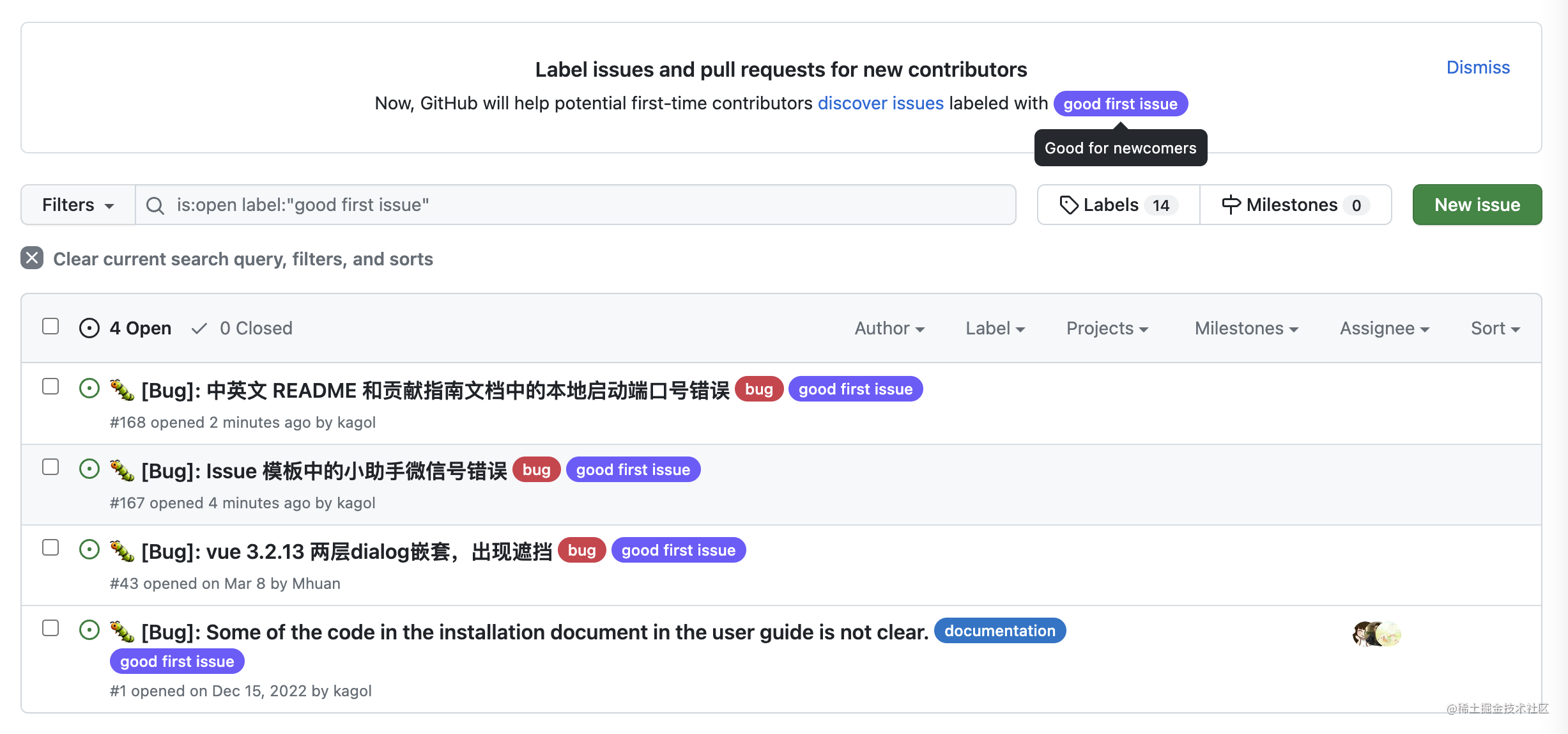Open the Sort dropdown menu
The height and width of the screenshot is (734, 1568).
[x=1495, y=329]
